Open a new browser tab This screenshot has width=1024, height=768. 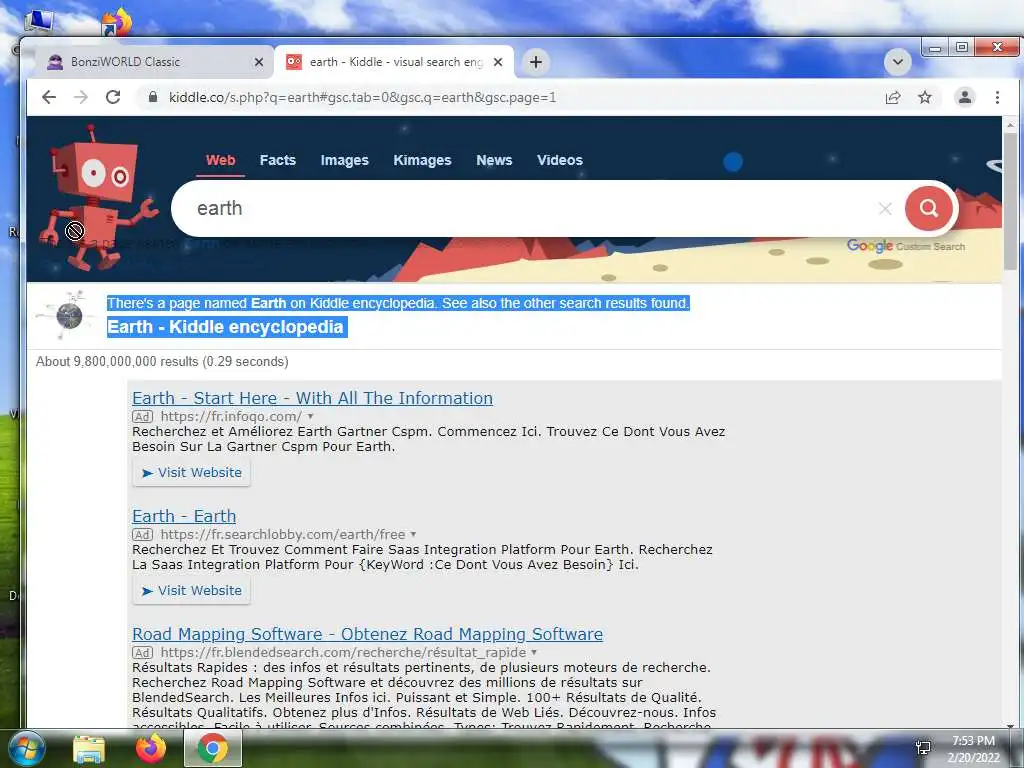click(536, 62)
